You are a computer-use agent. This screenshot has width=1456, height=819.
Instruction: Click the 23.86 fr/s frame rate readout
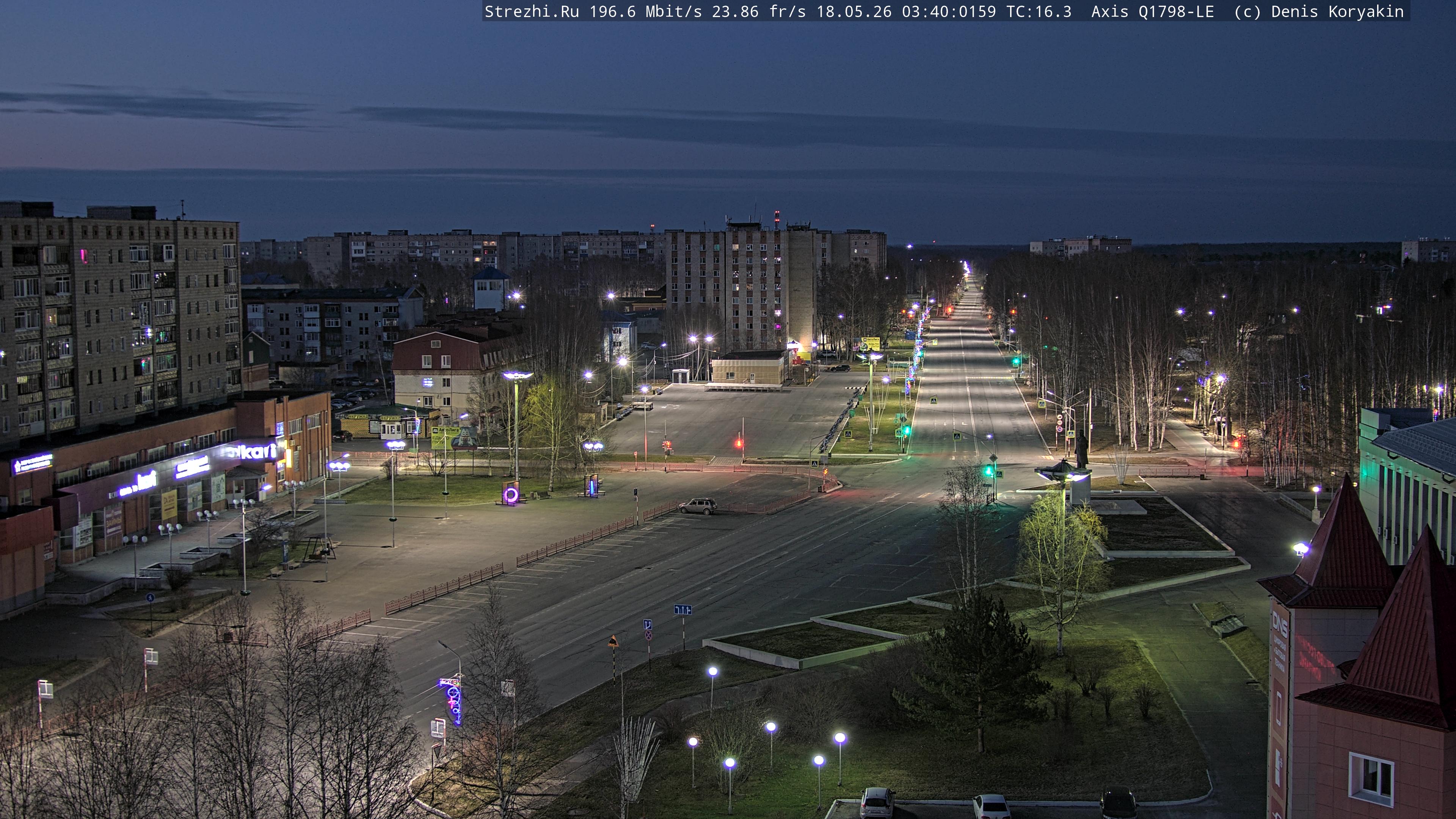click(758, 12)
